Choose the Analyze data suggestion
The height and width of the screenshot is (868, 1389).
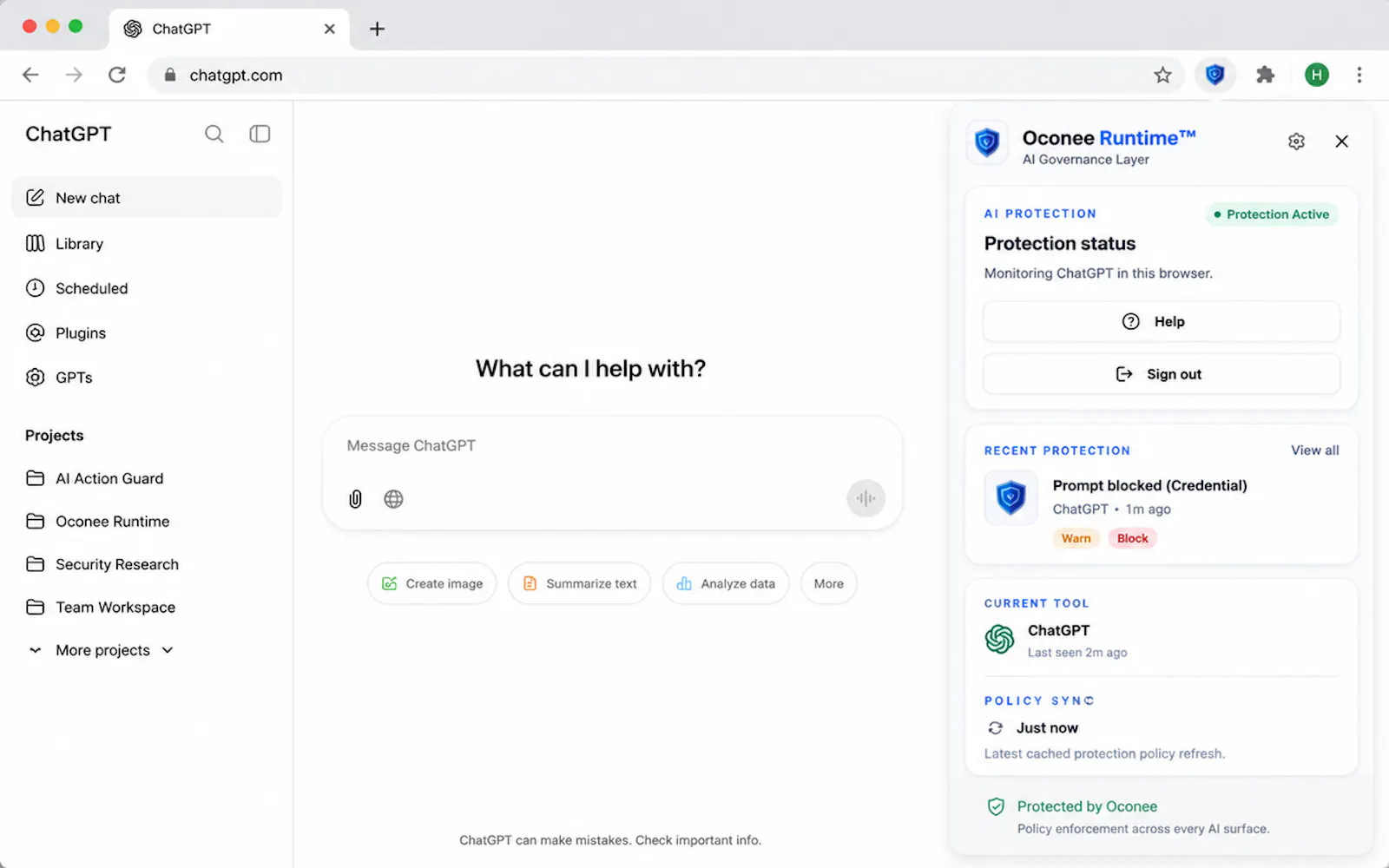tap(726, 584)
